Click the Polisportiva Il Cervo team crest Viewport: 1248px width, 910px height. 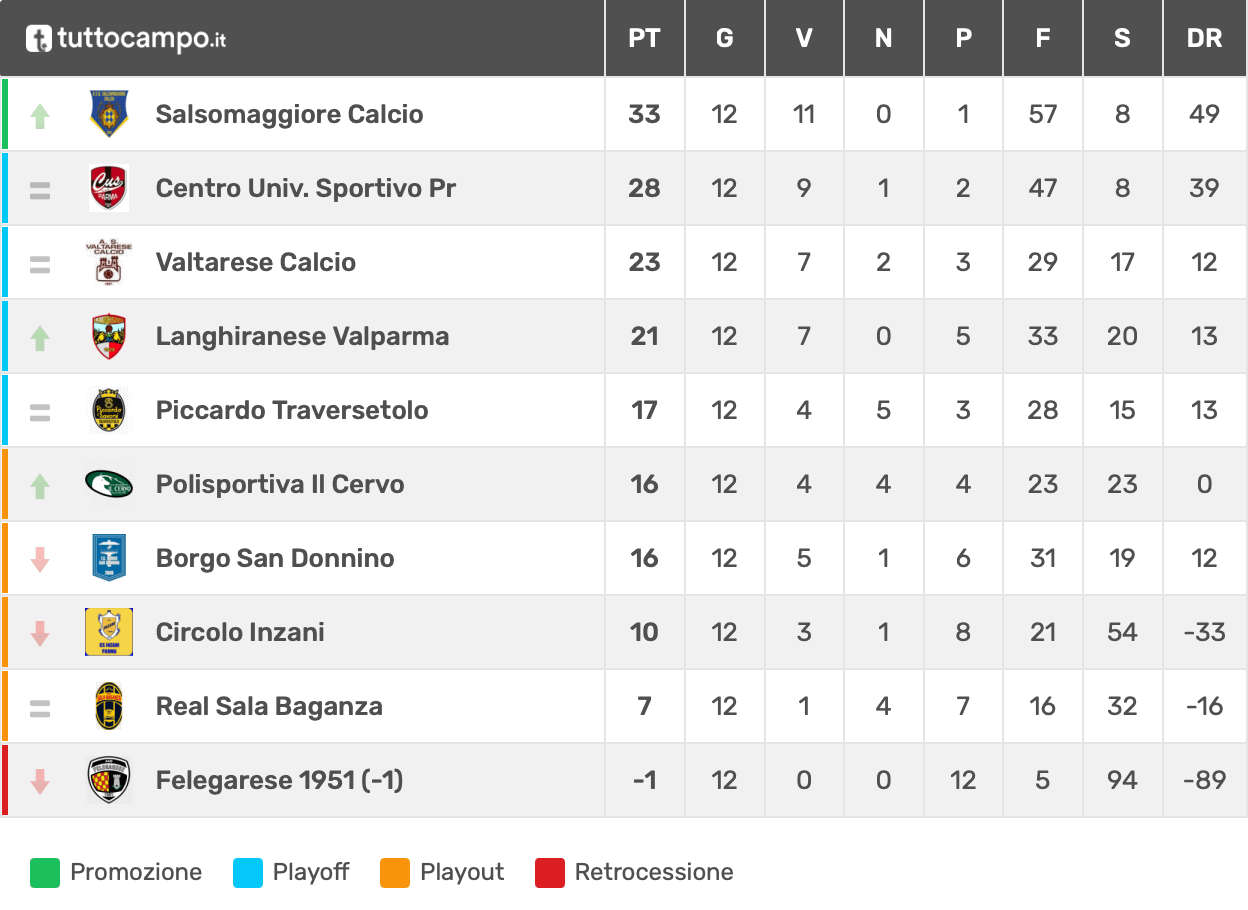point(109,484)
